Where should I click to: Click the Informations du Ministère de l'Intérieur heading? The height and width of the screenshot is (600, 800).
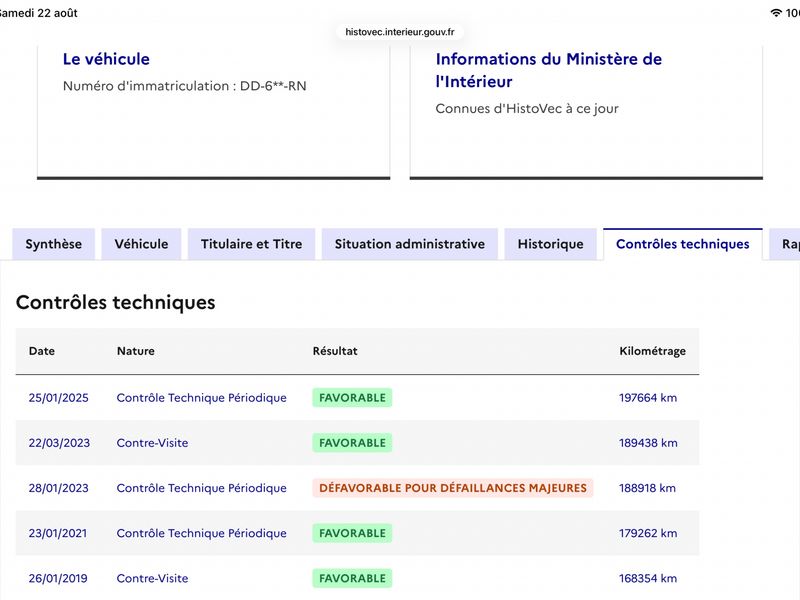tap(548, 70)
